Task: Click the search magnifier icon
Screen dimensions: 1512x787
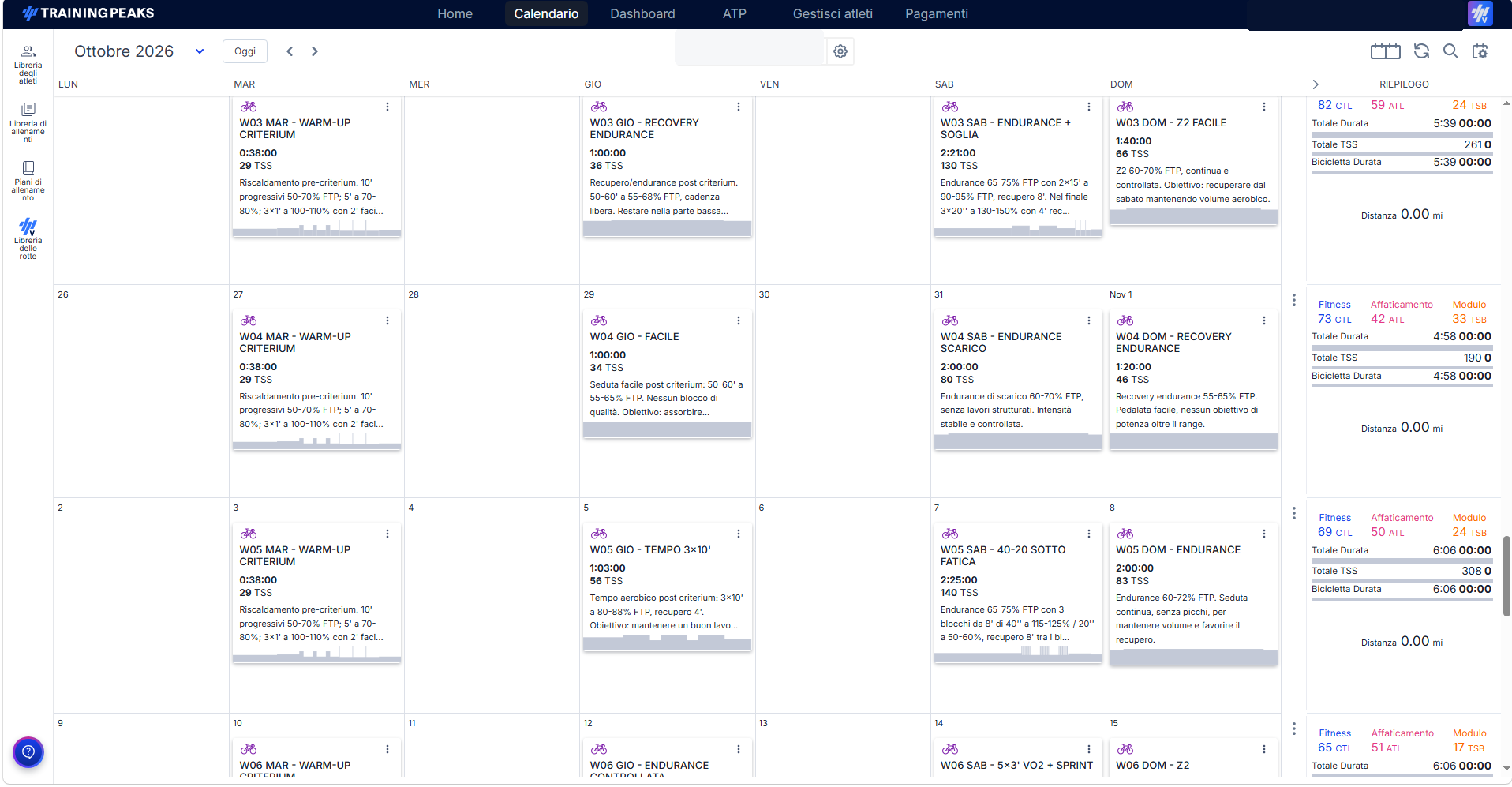Action: coord(1450,51)
